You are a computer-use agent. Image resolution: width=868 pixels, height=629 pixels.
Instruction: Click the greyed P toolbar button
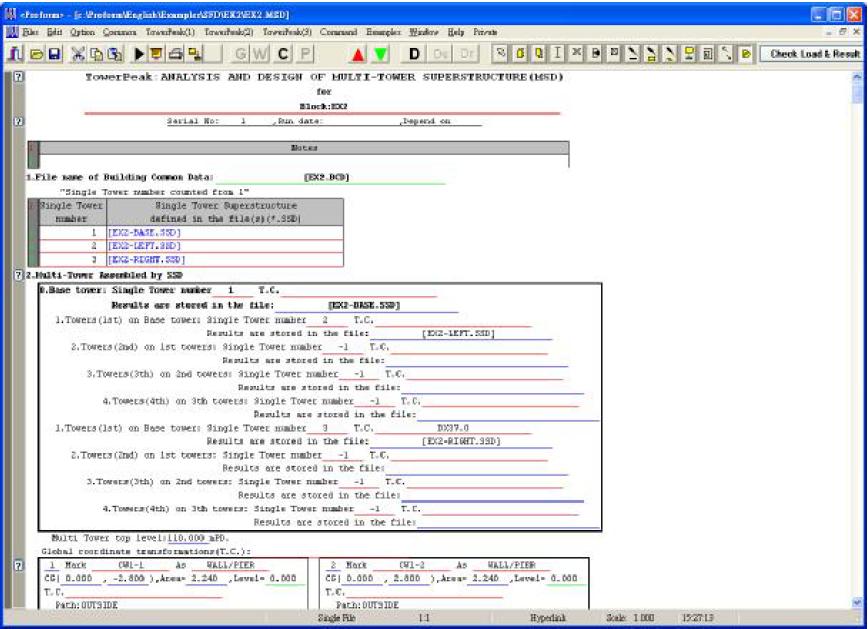pos(305,54)
